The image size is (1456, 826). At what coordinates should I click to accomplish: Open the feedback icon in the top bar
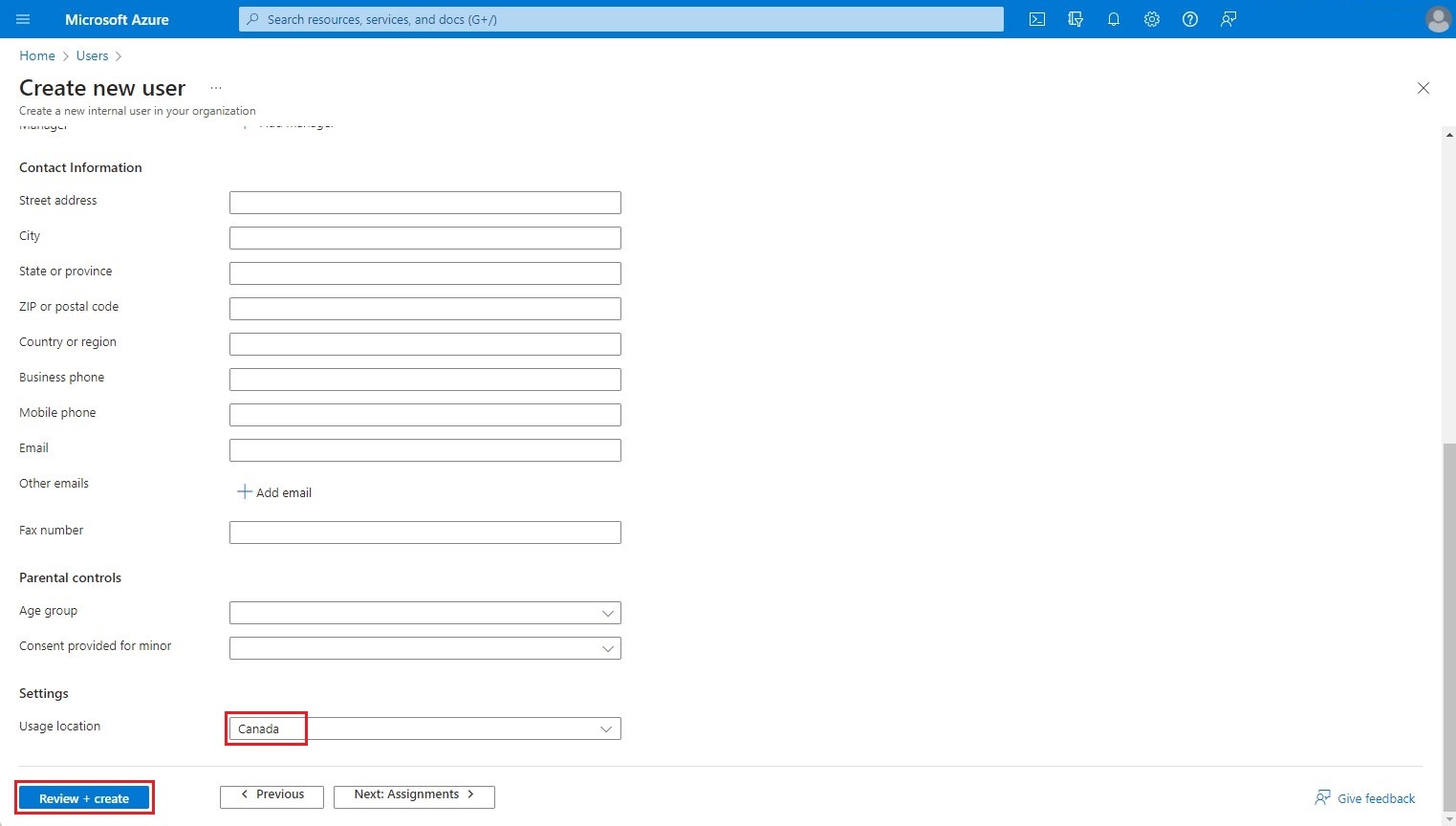[1228, 19]
